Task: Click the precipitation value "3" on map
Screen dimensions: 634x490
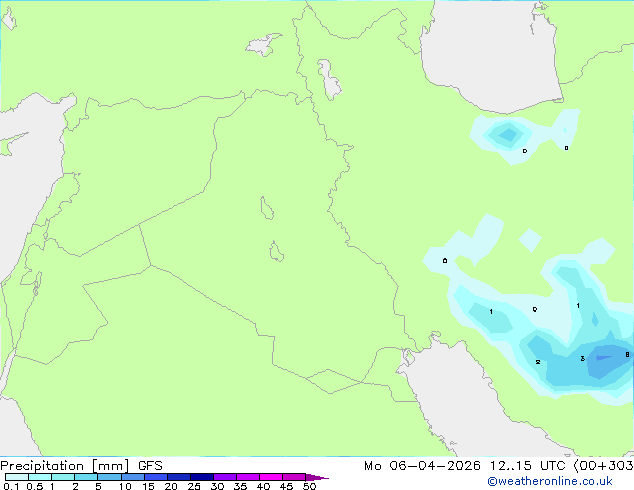Action: [x=582, y=358]
